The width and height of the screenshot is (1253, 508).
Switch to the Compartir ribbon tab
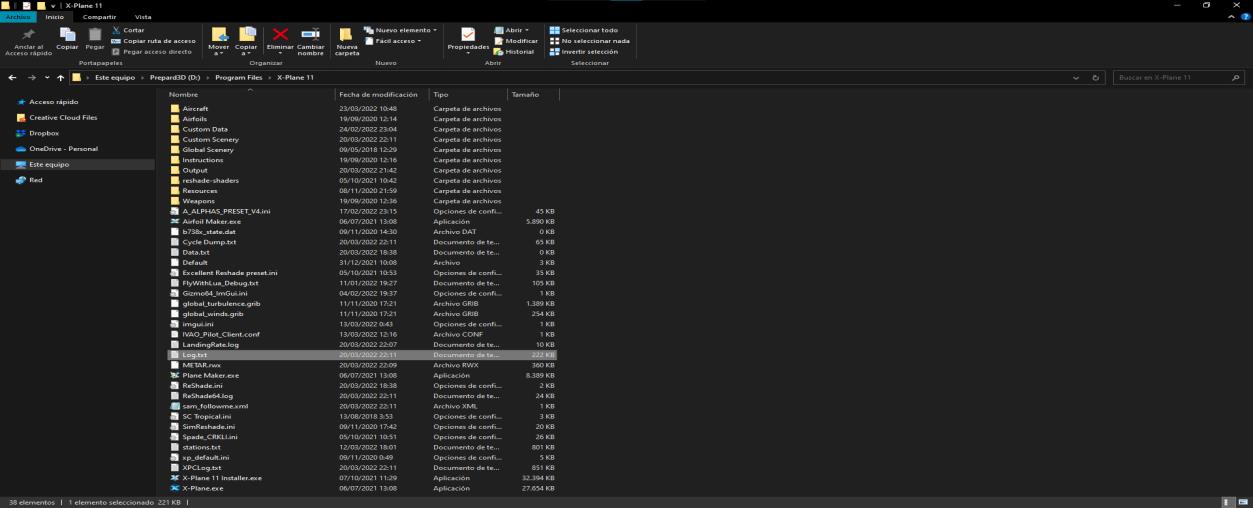pos(99,16)
